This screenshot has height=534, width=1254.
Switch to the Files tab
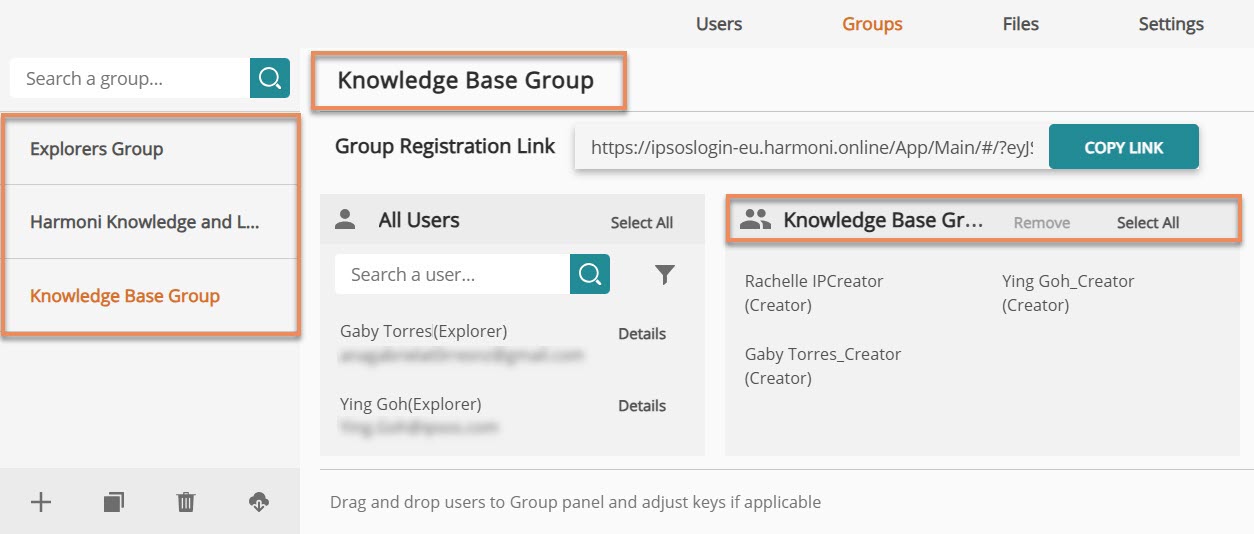click(1021, 24)
